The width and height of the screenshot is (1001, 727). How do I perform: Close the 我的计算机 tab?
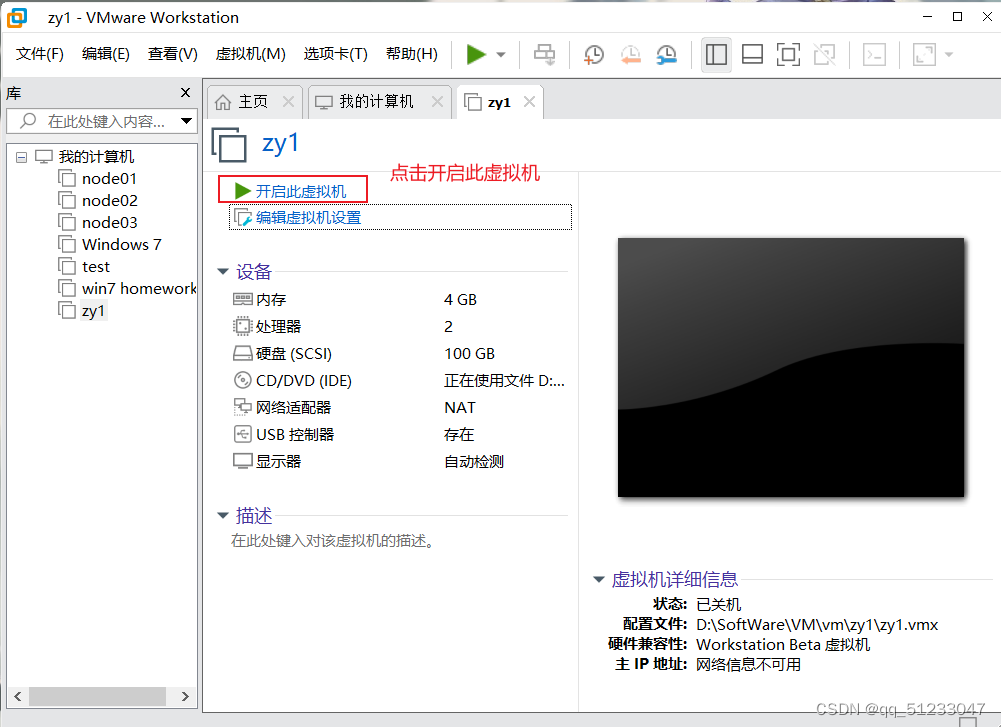(x=437, y=101)
